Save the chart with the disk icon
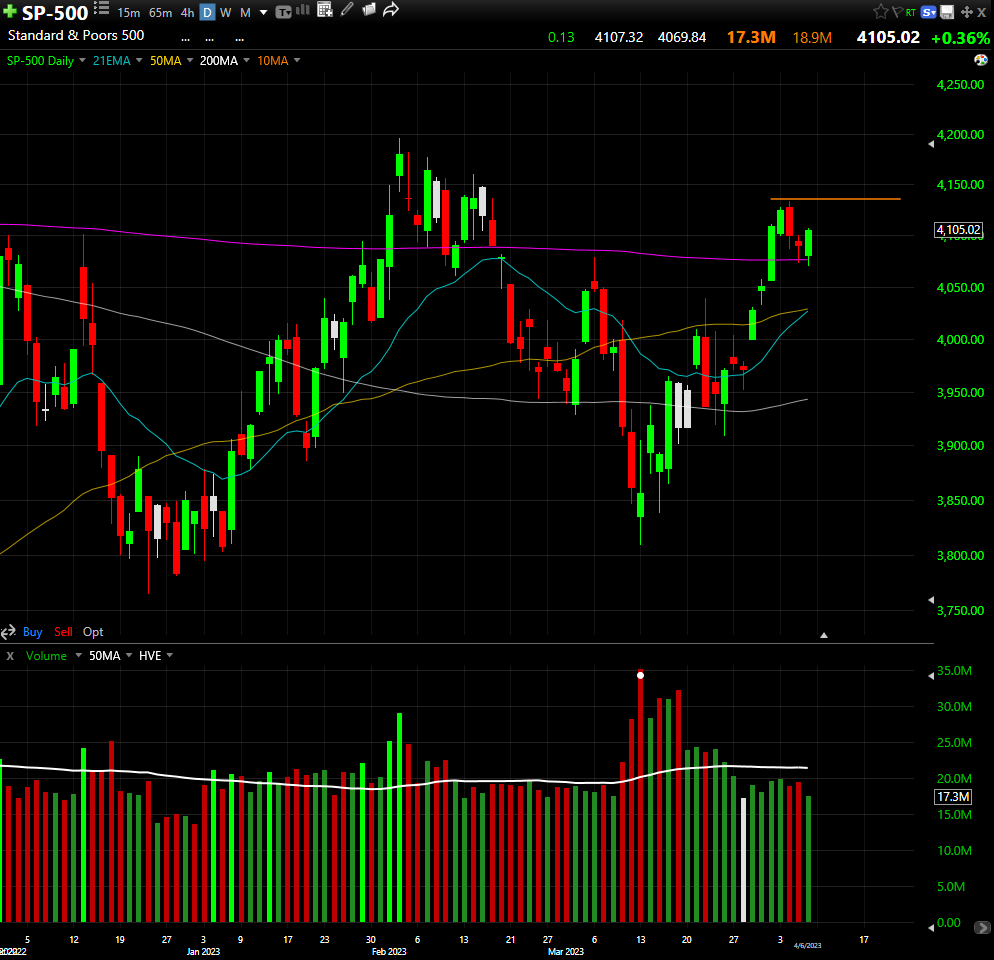 point(947,12)
